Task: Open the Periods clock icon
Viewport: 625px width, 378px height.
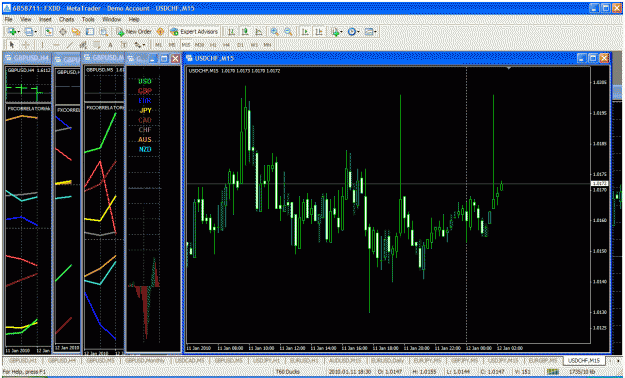Action: click(351, 32)
